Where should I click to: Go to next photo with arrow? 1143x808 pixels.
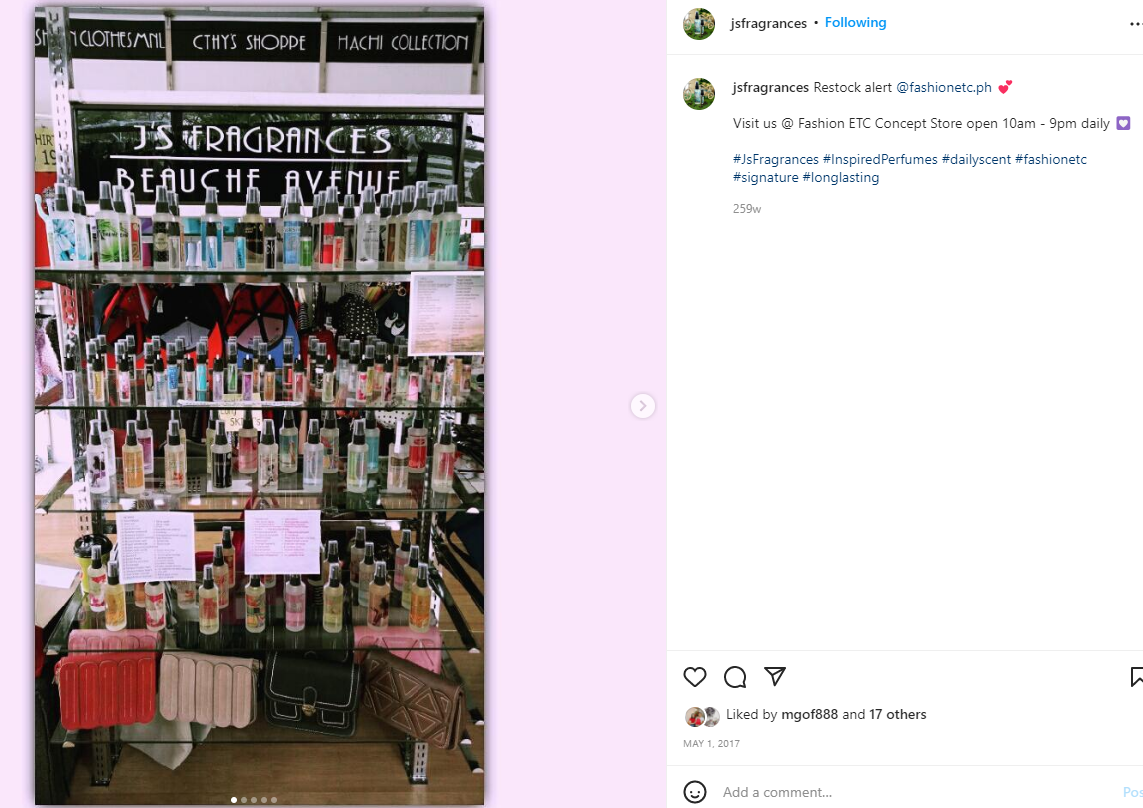[642, 405]
